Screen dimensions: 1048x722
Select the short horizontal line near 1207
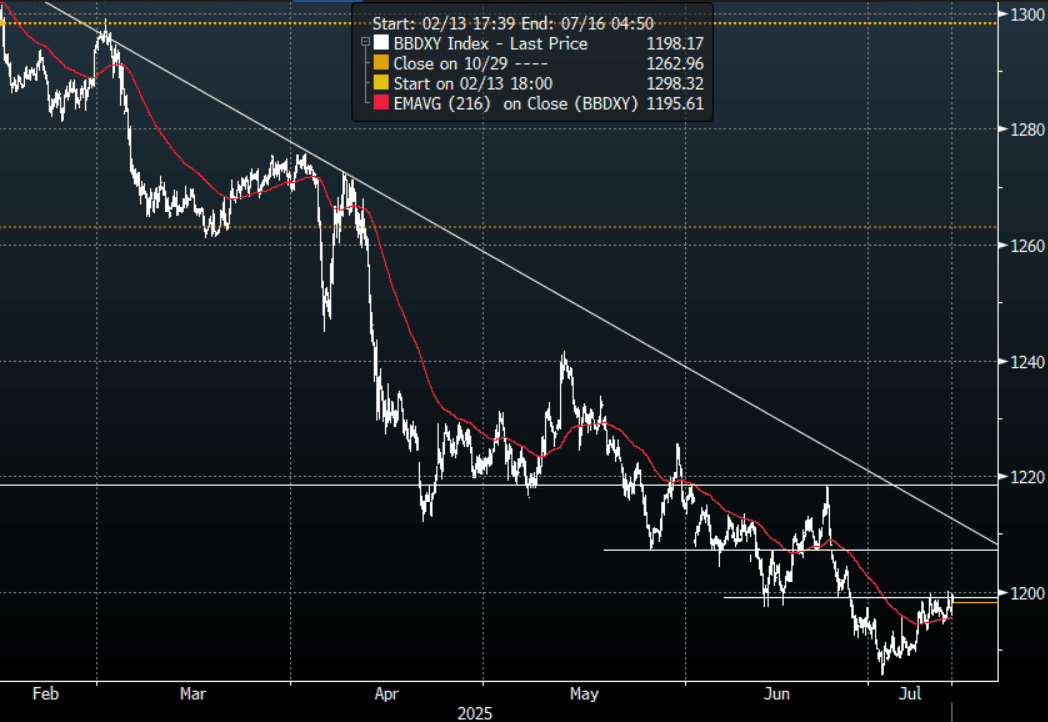click(x=801, y=550)
